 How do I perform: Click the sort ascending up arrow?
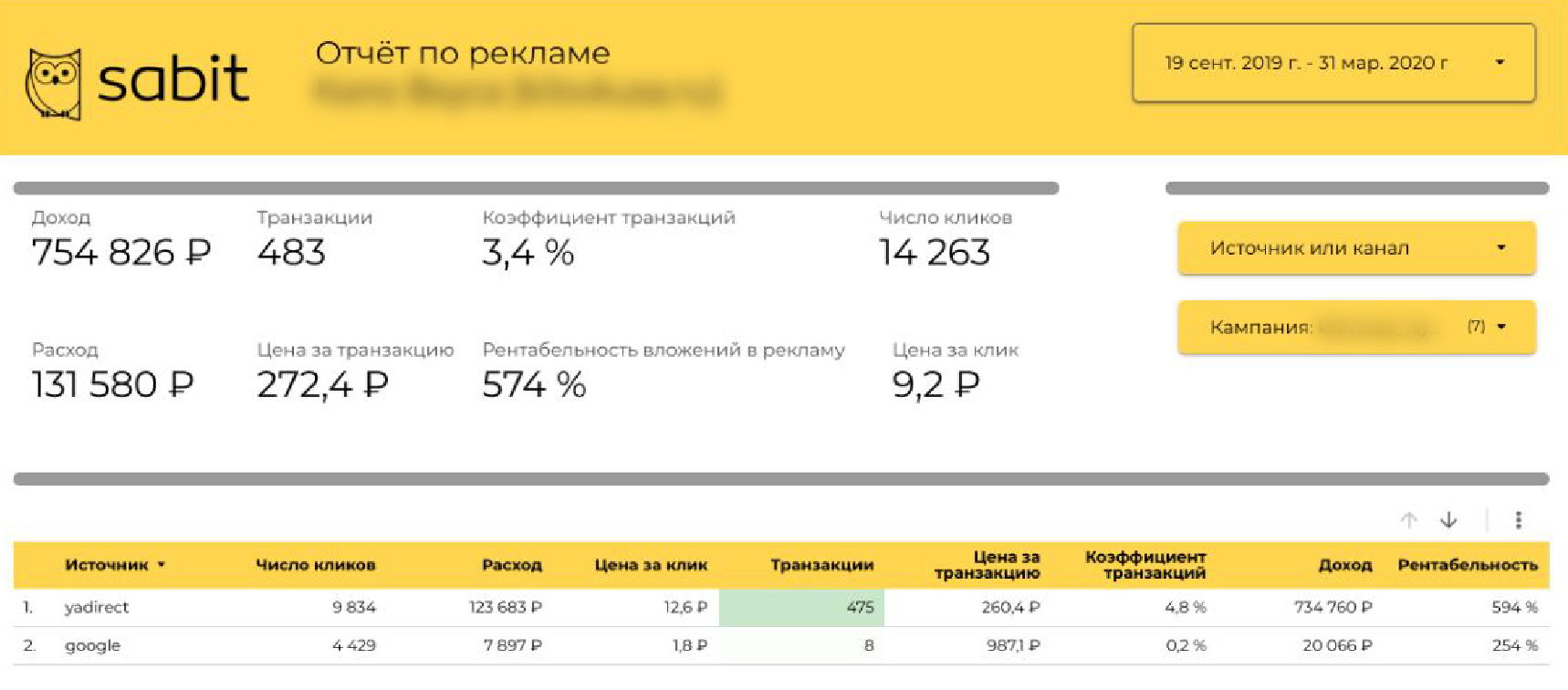tap(1408, 519)
